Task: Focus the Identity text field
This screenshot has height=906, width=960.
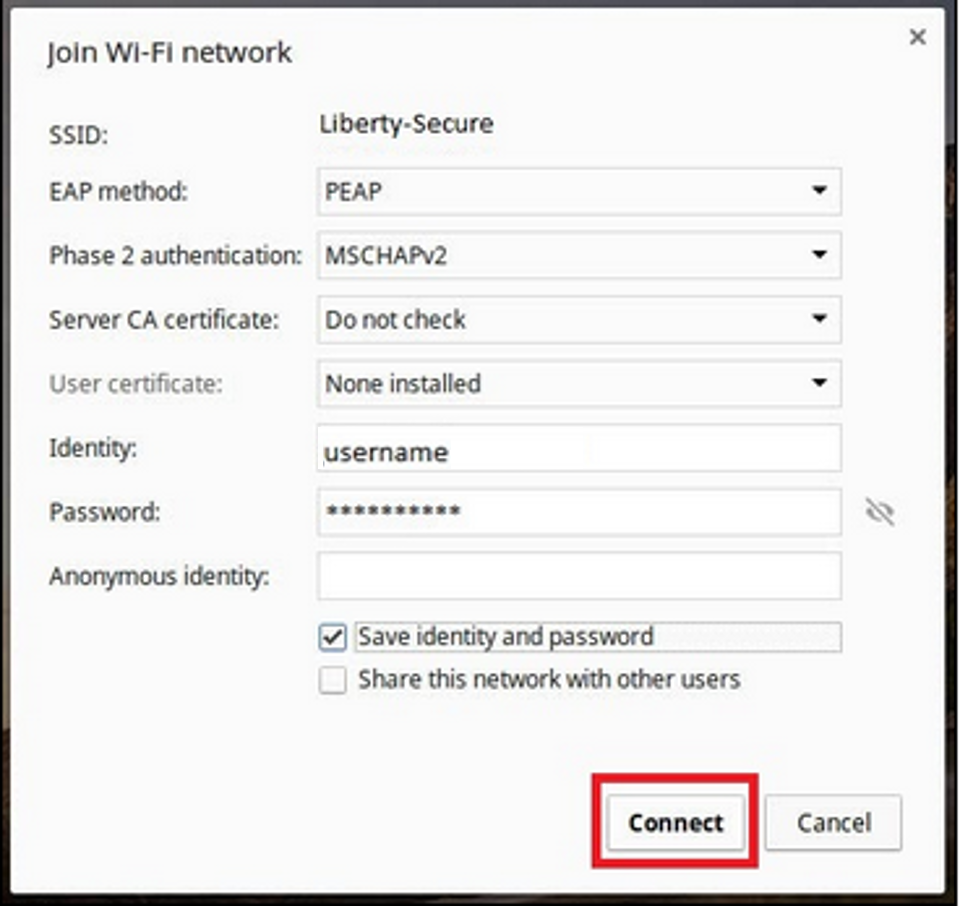Action: (579, 449)
